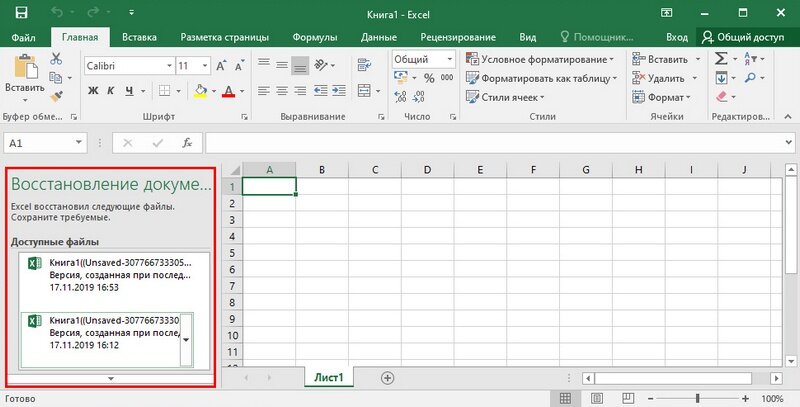800x407 pixels.
Task: Apply percent style format
Action: coord(429,78)
